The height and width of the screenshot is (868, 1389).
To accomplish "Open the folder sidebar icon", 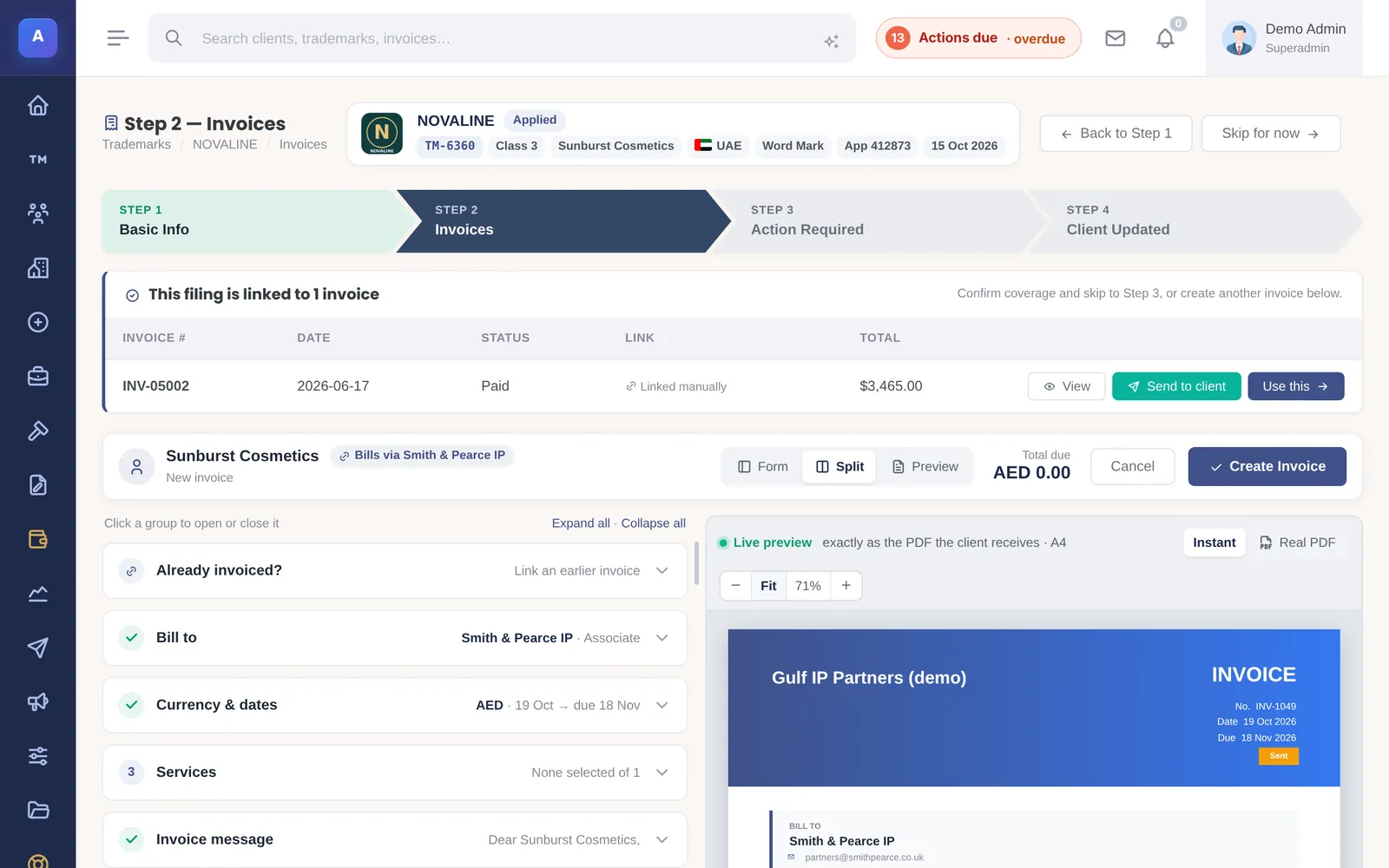I will point(37,811).
